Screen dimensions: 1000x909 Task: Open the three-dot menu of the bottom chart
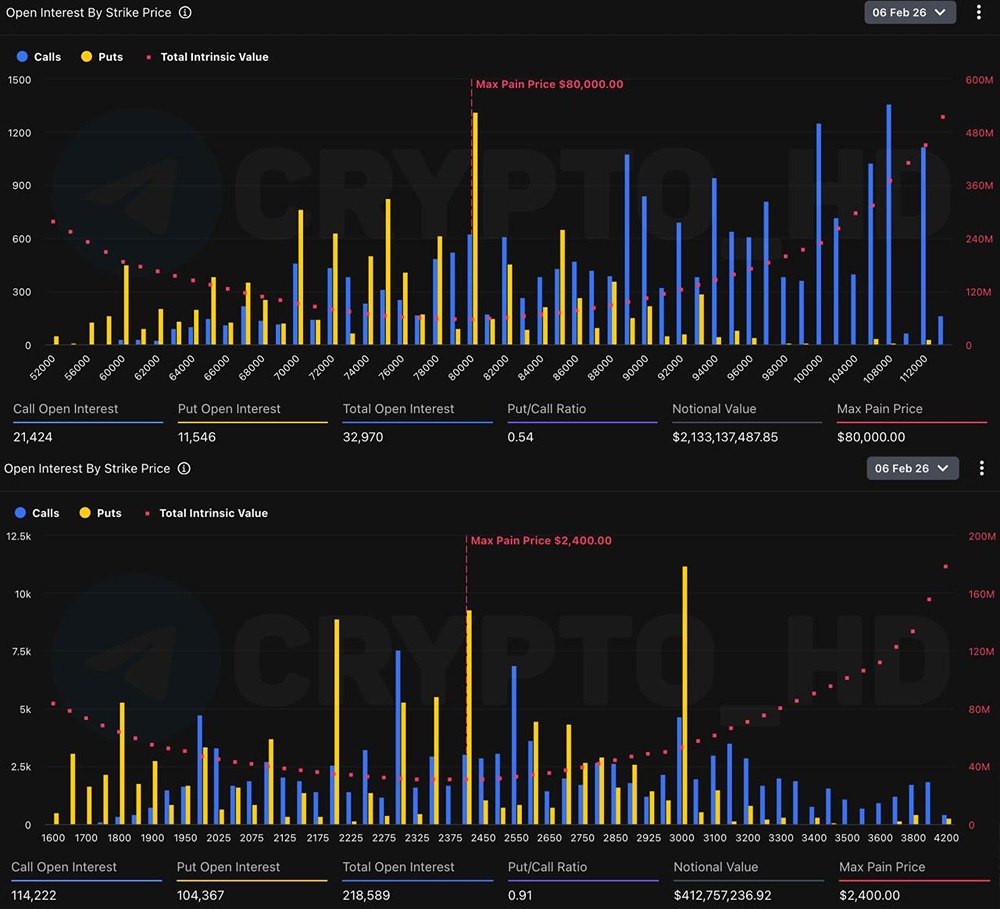click(x=981, y=468)
